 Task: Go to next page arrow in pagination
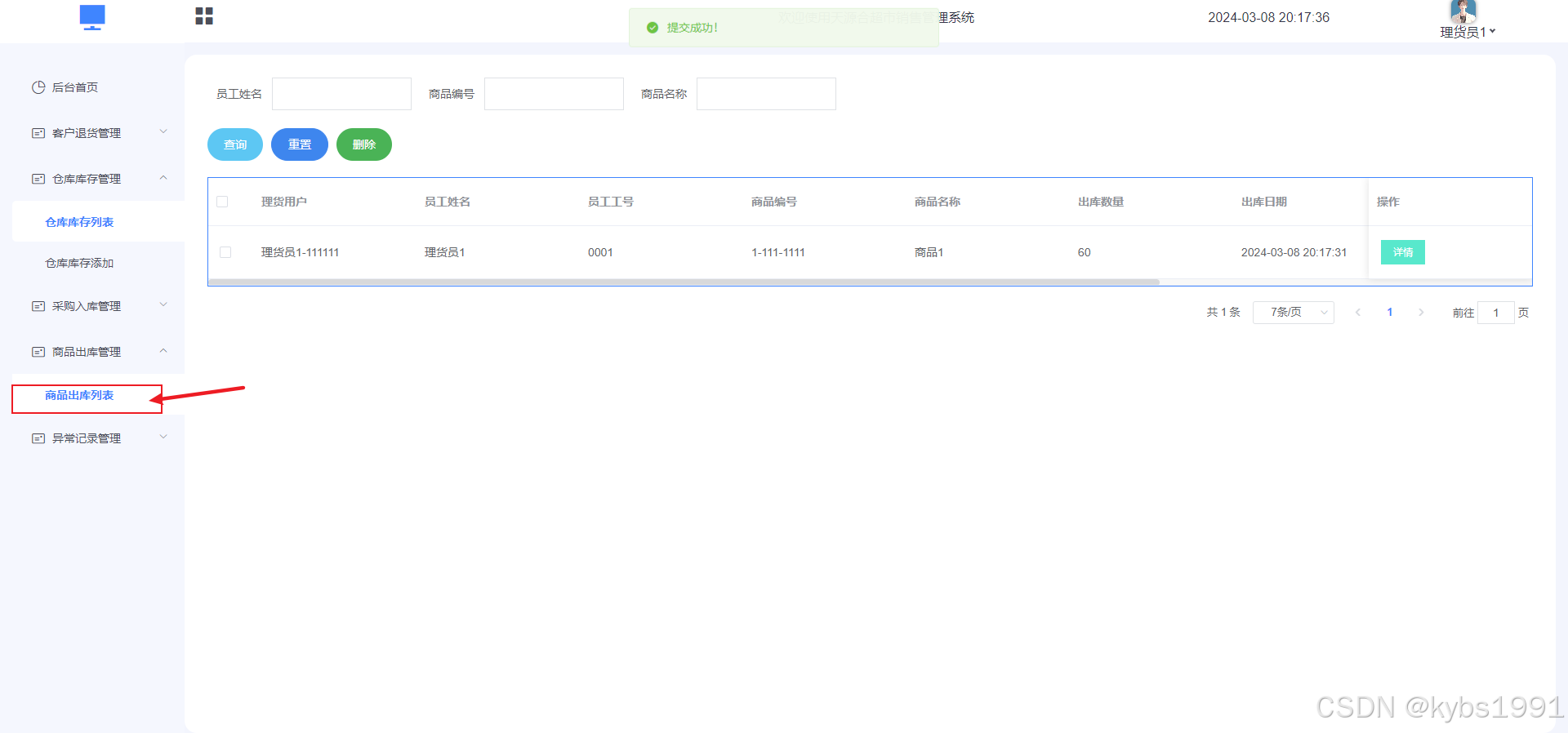click(1421, 313)
